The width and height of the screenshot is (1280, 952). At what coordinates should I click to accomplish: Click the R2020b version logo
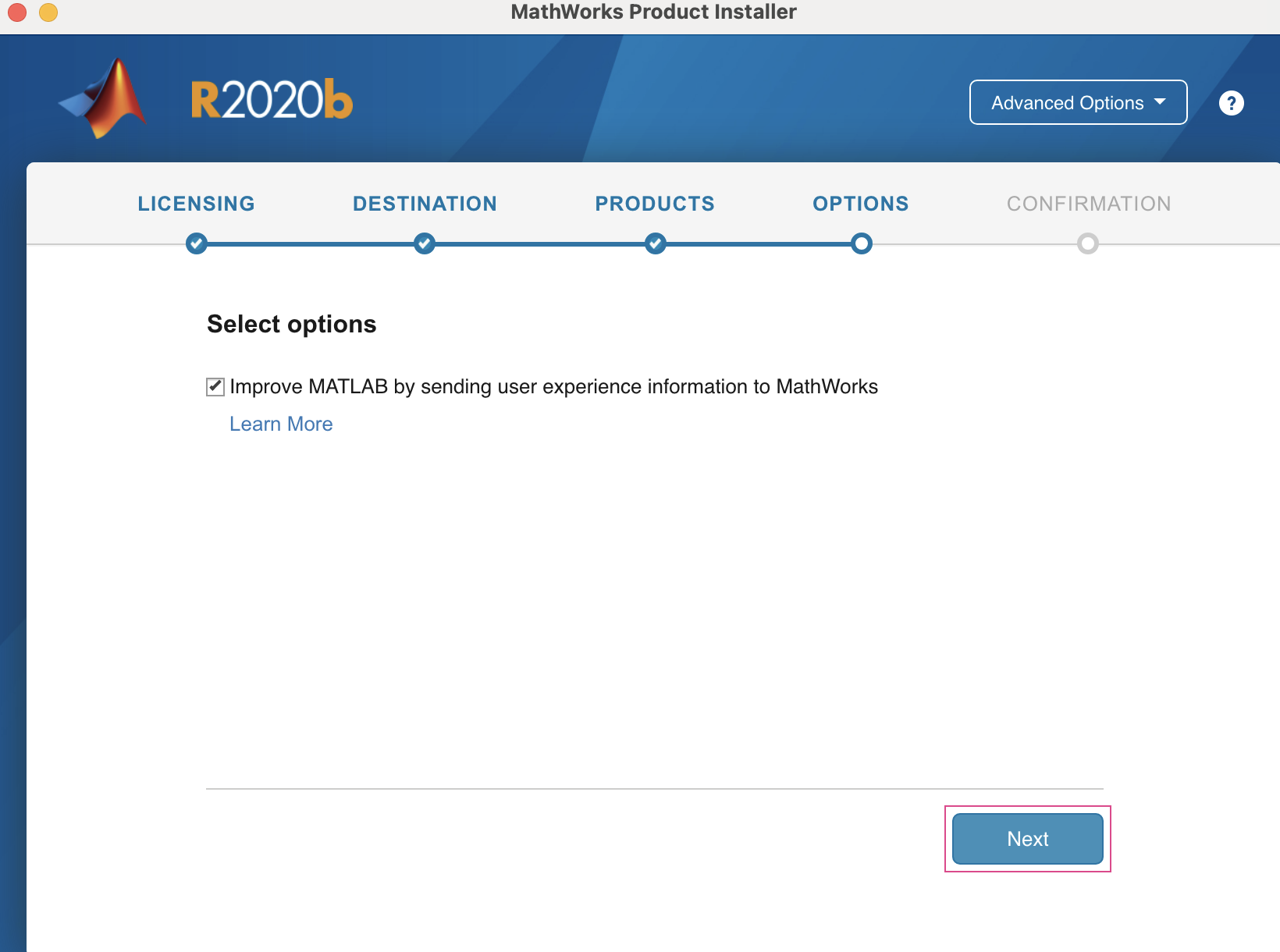coord(272,100)
